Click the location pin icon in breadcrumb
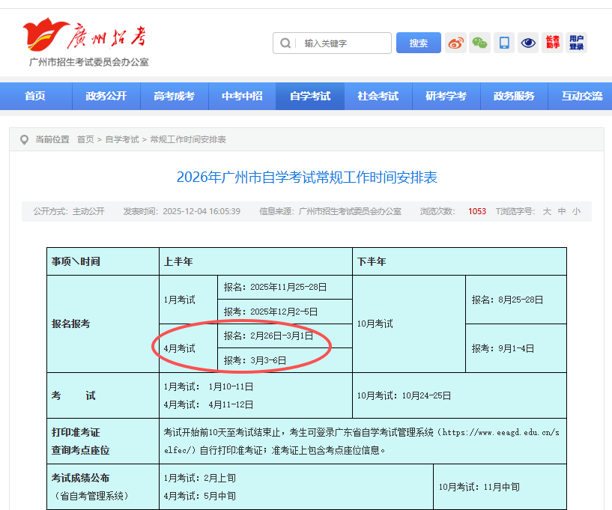Image resolution: width=612 pixels, height=510 pixels. pyautogui.click(x=23, y=139)
